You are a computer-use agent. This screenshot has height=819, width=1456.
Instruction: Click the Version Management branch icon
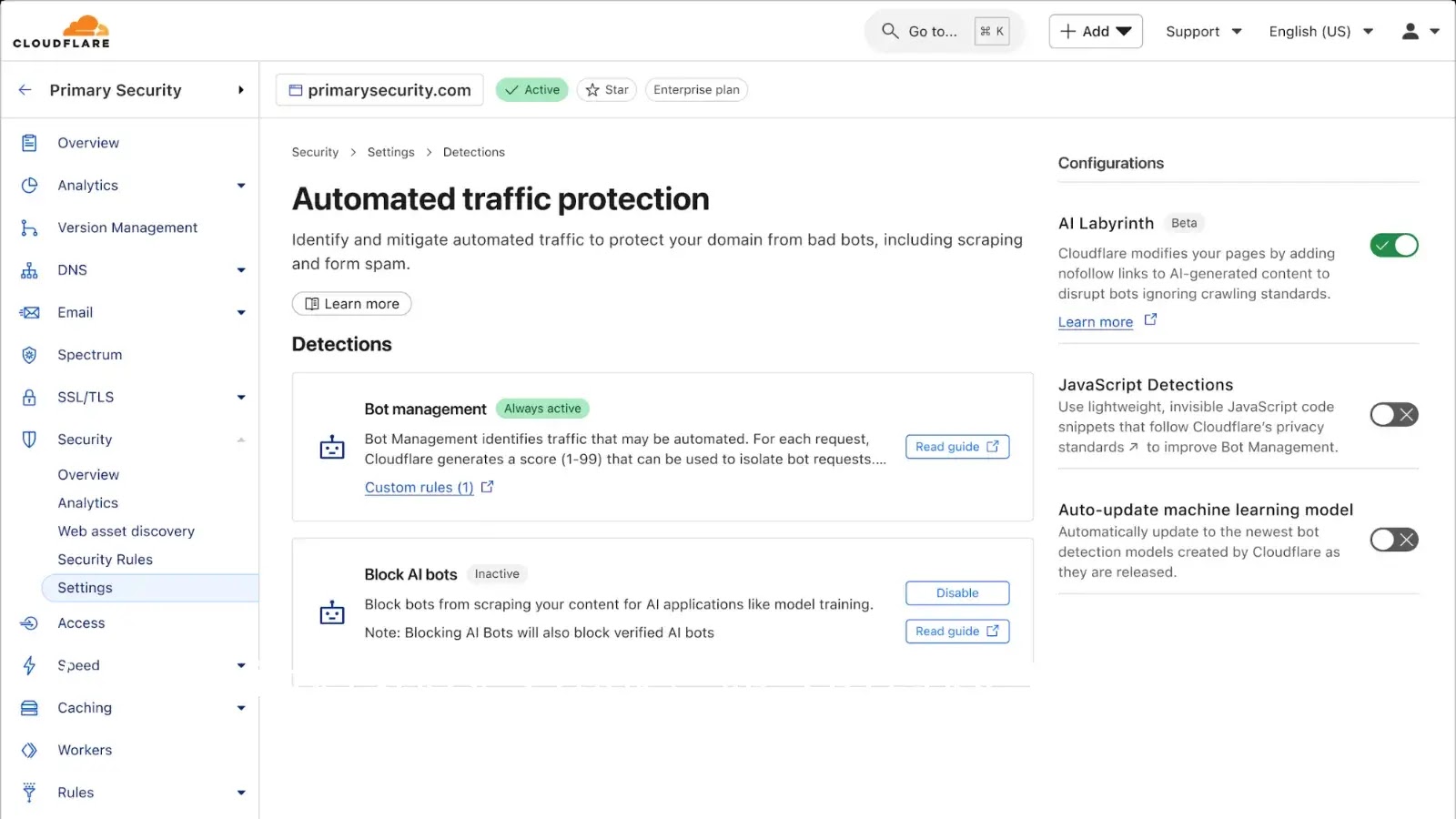click(x=28, y=227)
